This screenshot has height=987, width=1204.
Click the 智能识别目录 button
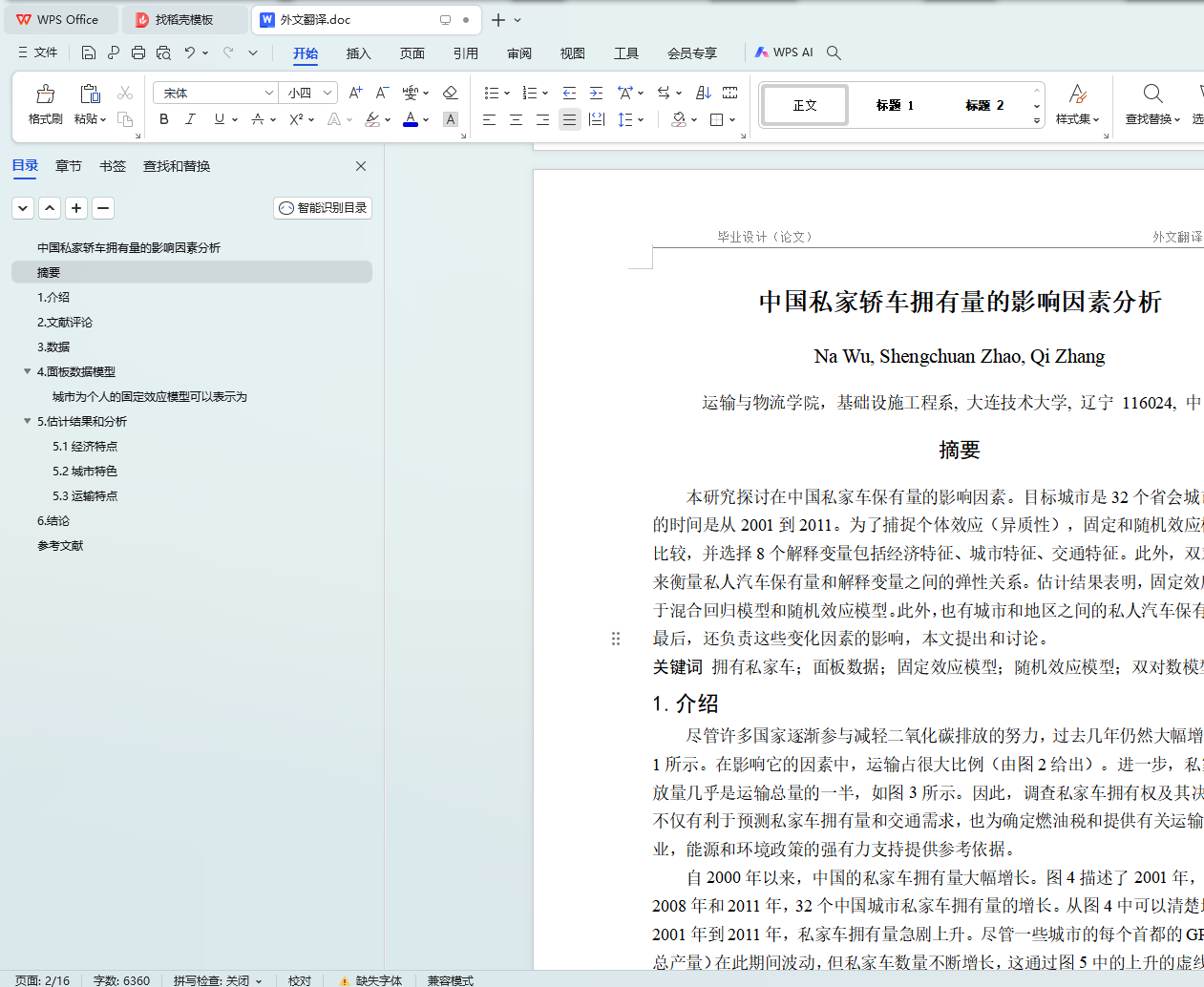[x=323, y=208]
